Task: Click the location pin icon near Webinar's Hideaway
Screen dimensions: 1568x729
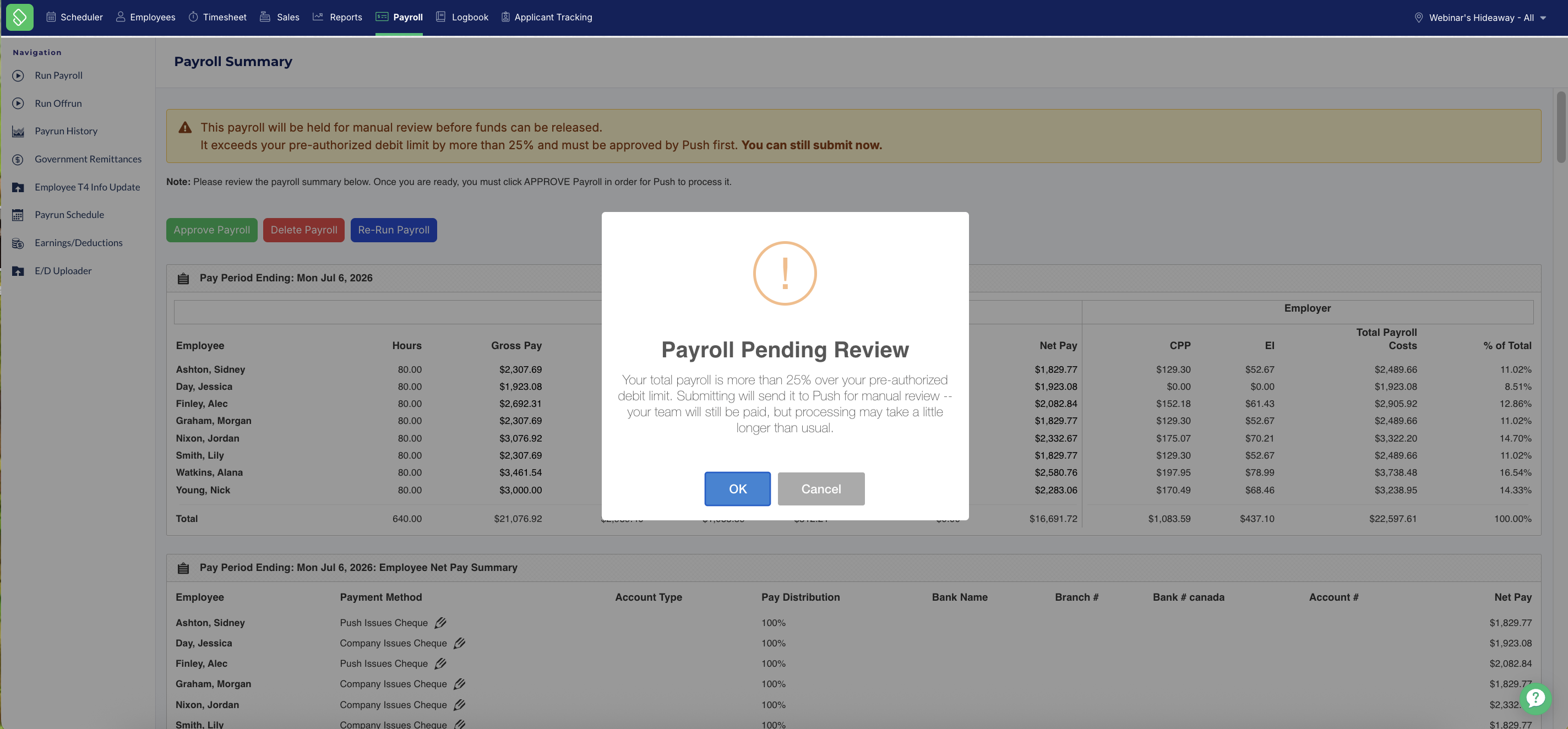Action: pyautogui.click(x=1418, y=18)
